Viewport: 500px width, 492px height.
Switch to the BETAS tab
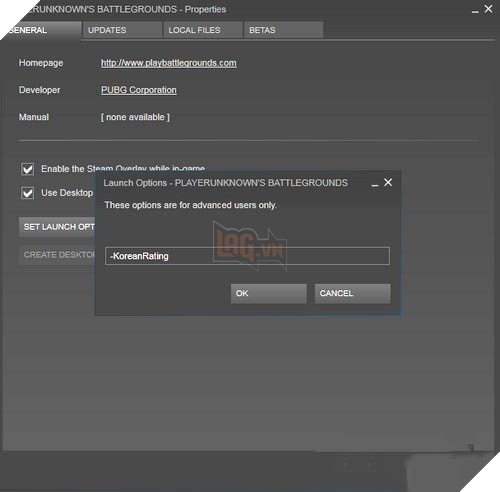click(x=283, y=30)
